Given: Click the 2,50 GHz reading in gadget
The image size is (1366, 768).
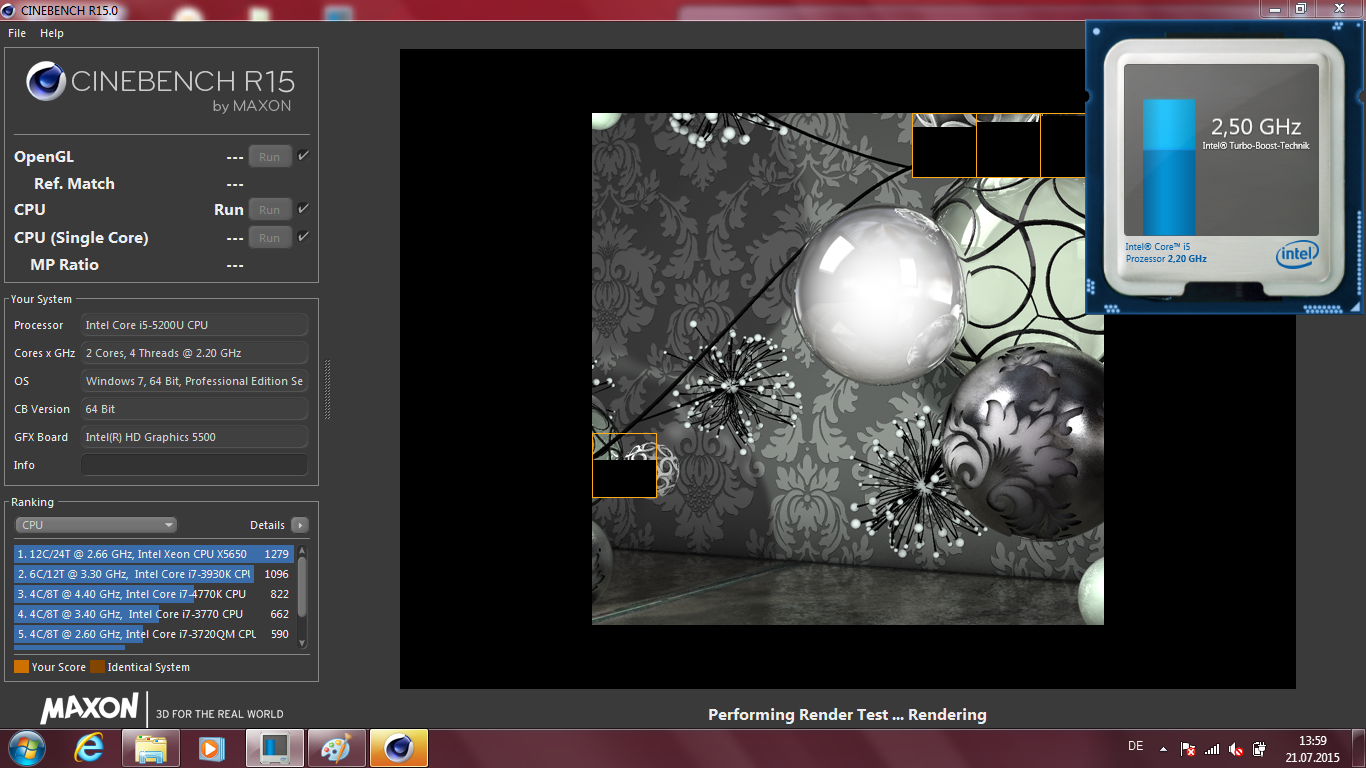Looking at the screenshot, I should click(1256, 127).
